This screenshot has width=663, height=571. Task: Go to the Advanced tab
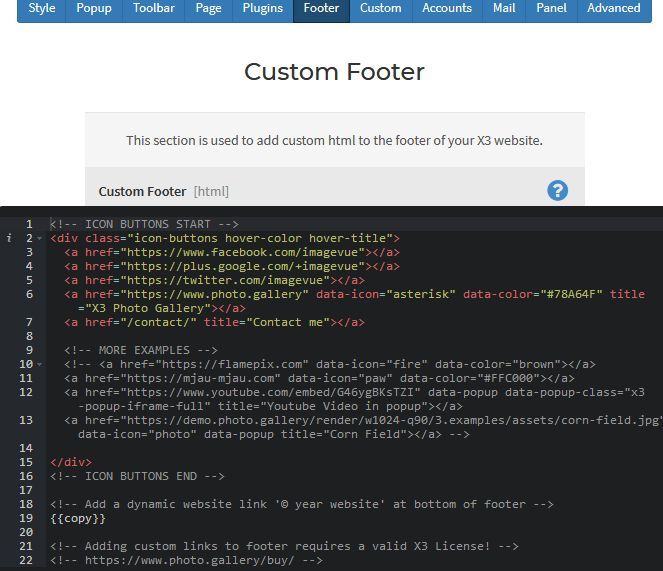[614, 8]
